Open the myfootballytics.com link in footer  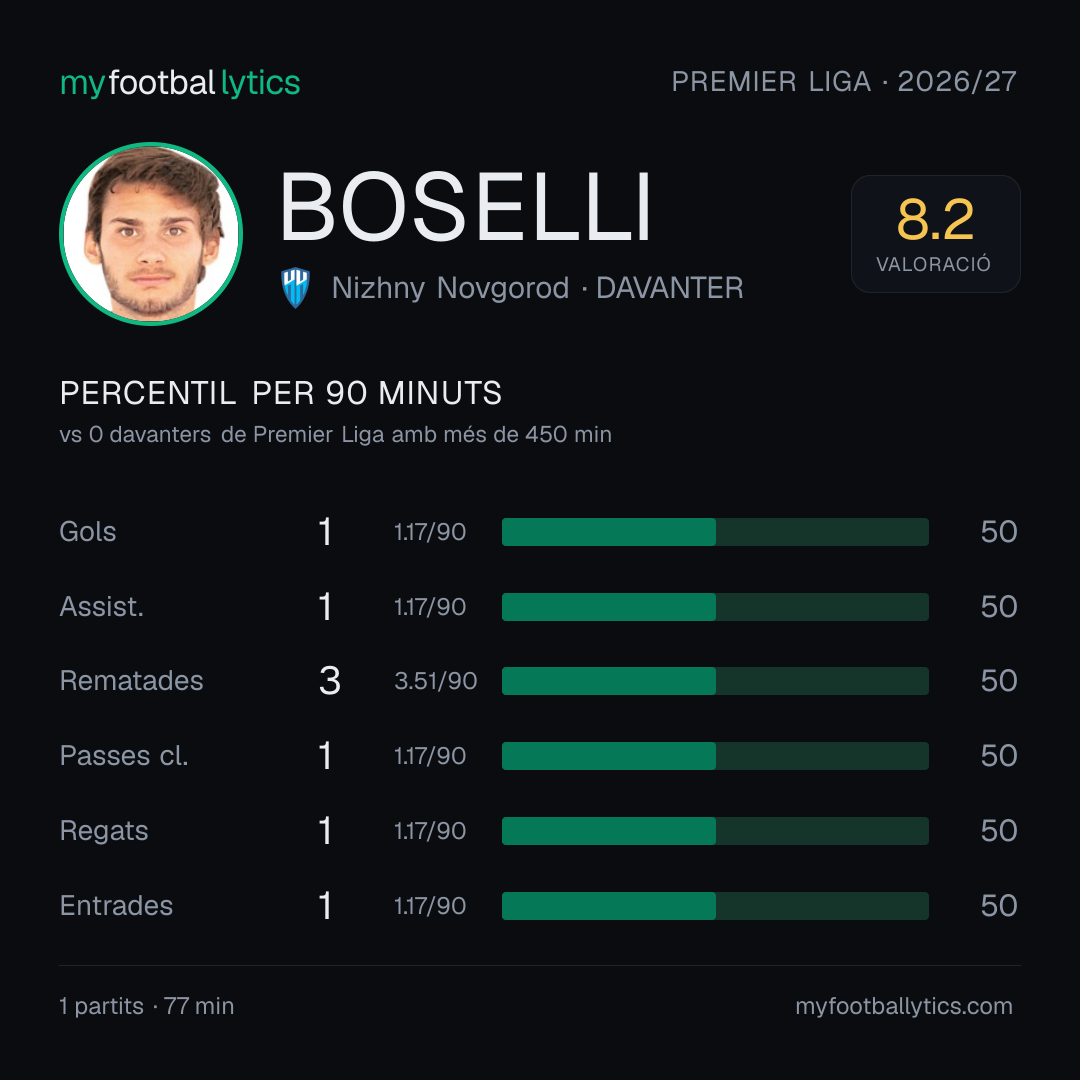(904, 1006)
